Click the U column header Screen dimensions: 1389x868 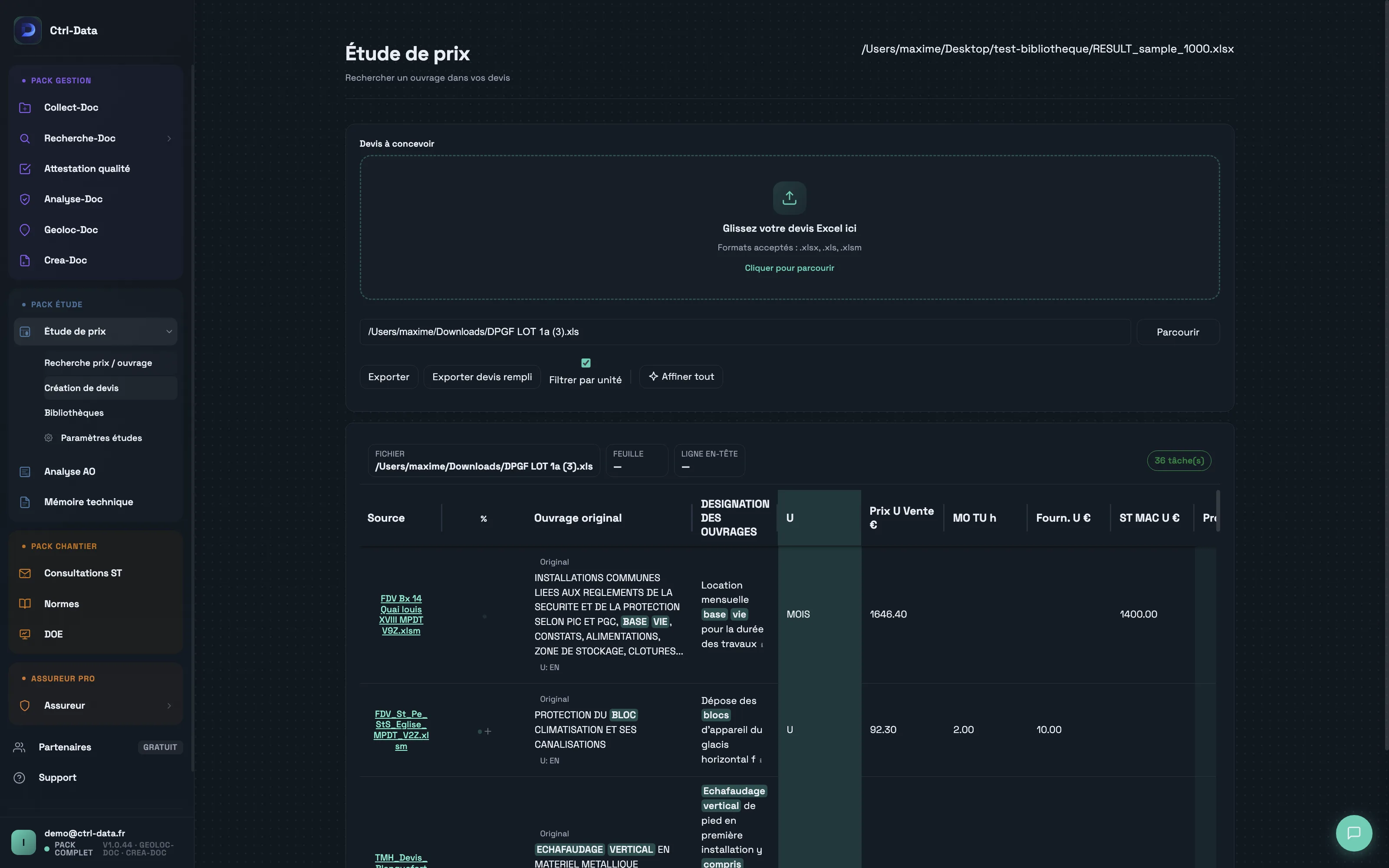coord(819,518)
